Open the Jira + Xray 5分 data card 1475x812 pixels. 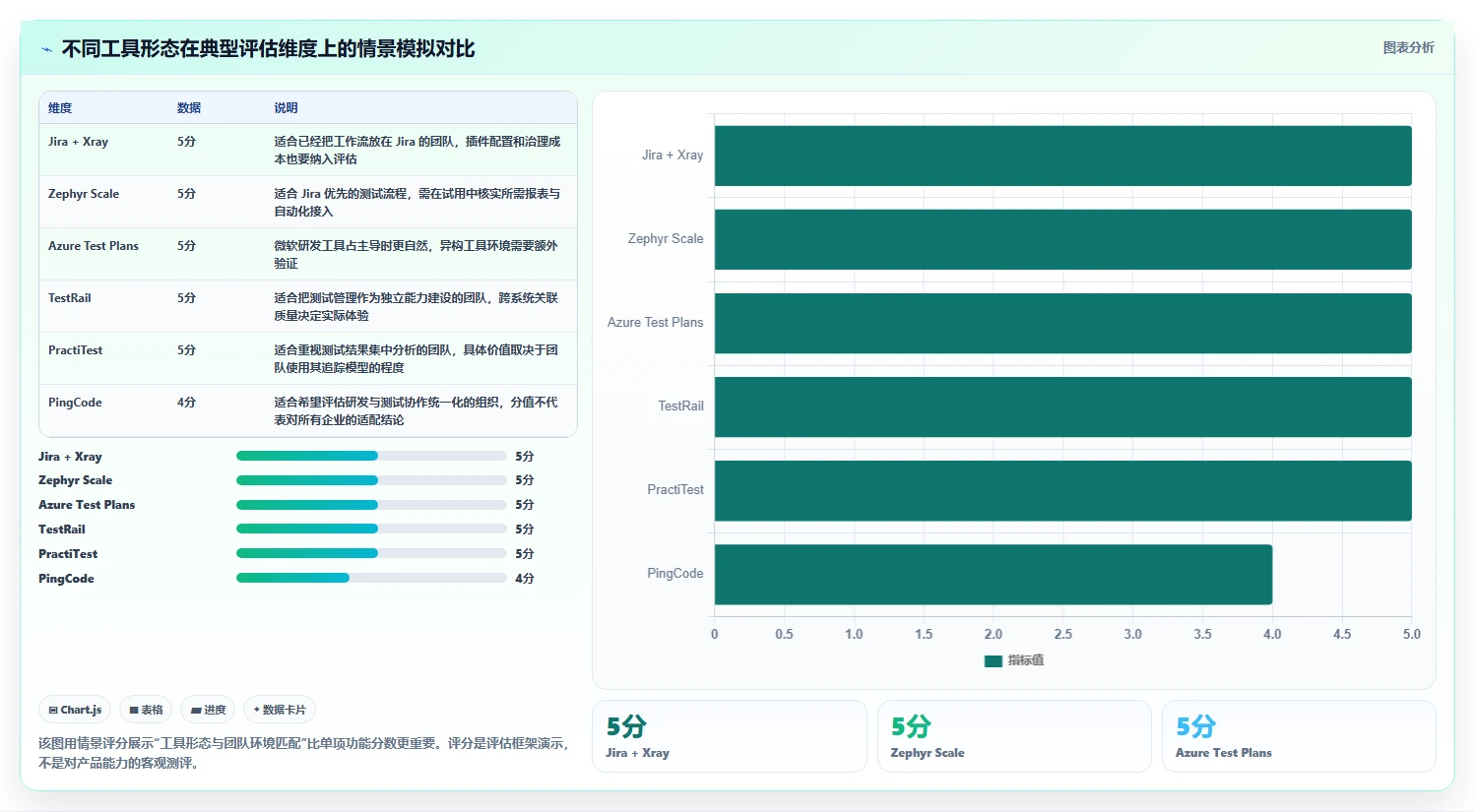(730, 736)
